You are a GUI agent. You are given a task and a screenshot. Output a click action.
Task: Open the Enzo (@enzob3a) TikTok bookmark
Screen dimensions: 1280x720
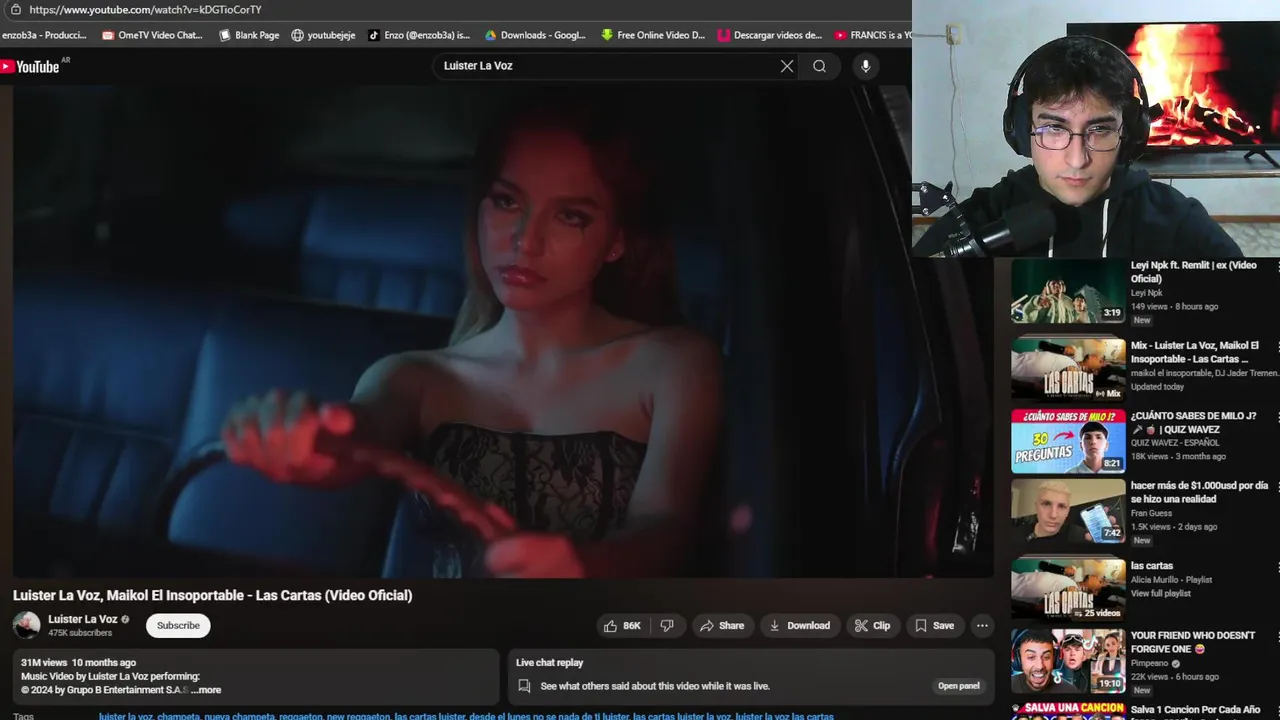tap(418, 35)
